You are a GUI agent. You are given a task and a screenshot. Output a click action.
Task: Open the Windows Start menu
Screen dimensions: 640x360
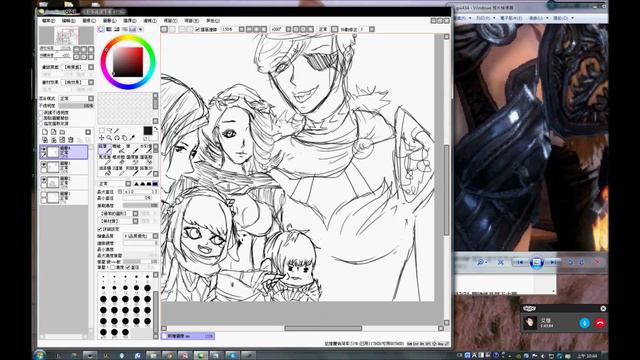pyautogui.click(x=40, y=355)
